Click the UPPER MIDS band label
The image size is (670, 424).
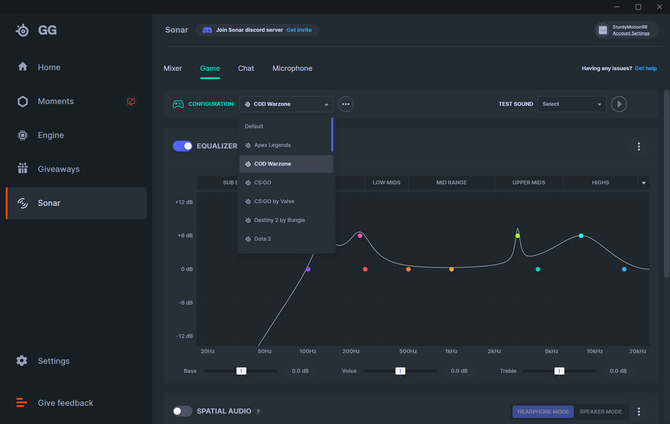(x=529, y=183)
